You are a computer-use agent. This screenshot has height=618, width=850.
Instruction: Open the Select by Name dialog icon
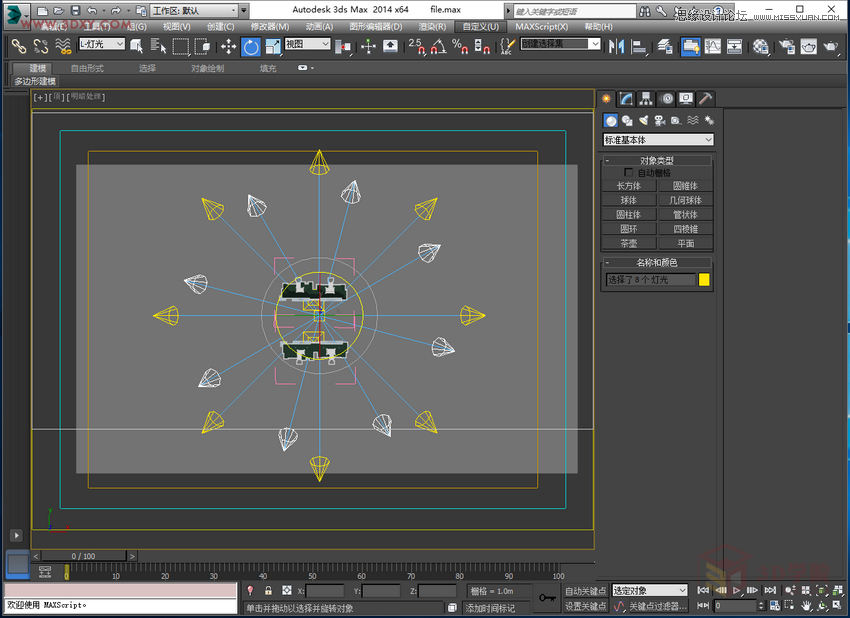click(158, 46)
